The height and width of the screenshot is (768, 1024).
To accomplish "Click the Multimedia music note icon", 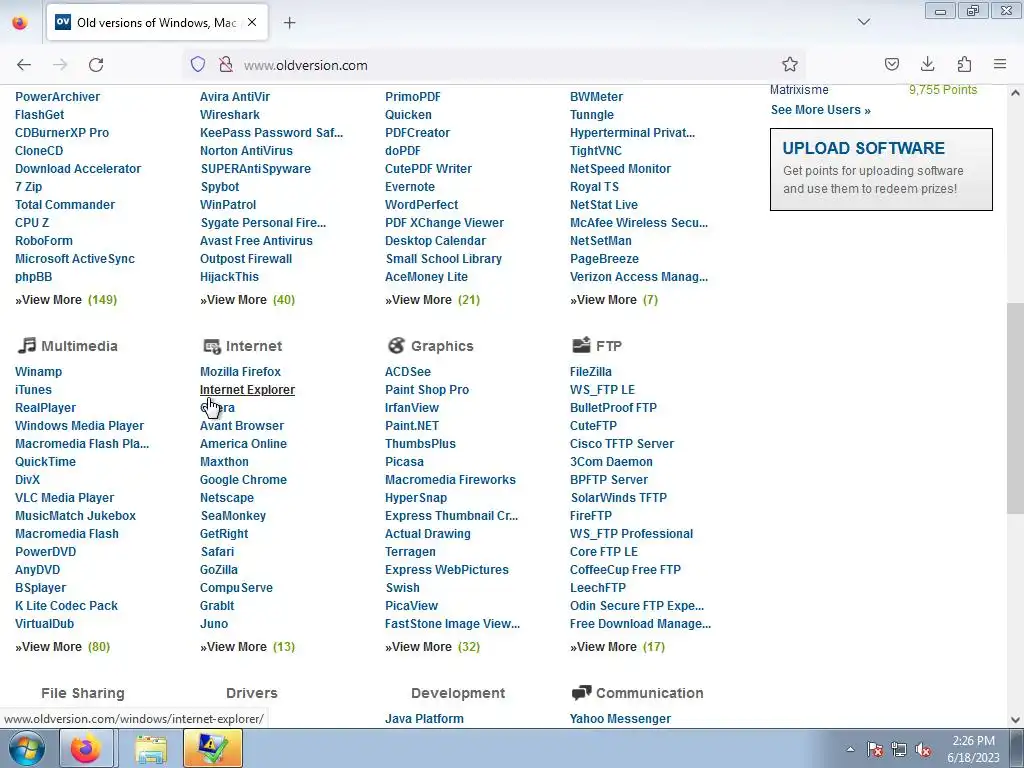I will coord(26,345).
